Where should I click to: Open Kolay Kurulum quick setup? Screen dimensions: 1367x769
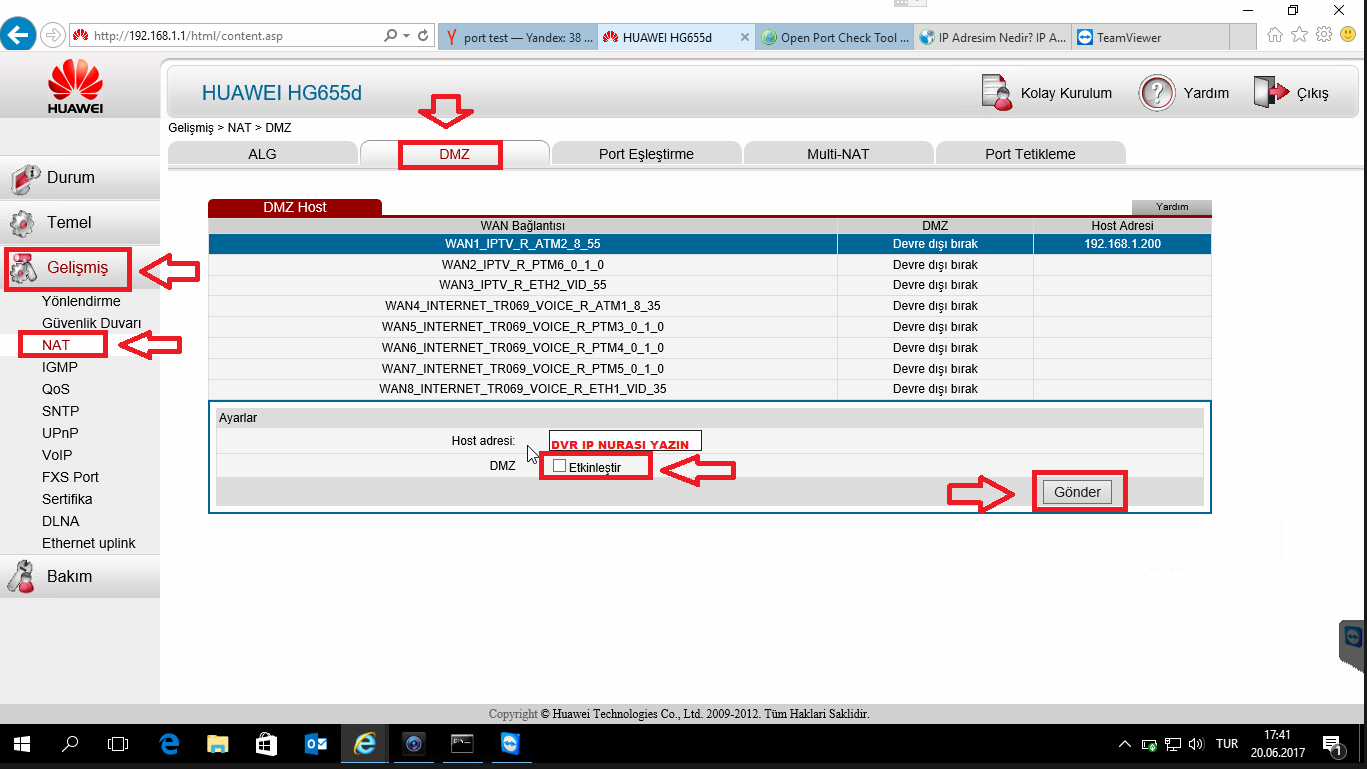[x=1047, y=93]
